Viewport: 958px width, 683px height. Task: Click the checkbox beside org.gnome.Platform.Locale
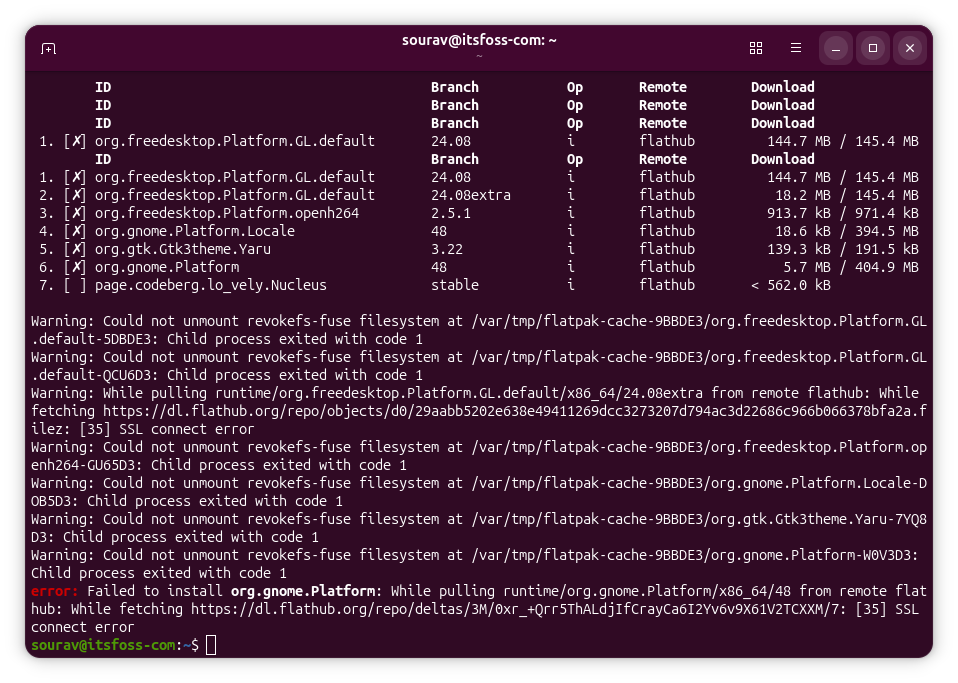point(75,231)
